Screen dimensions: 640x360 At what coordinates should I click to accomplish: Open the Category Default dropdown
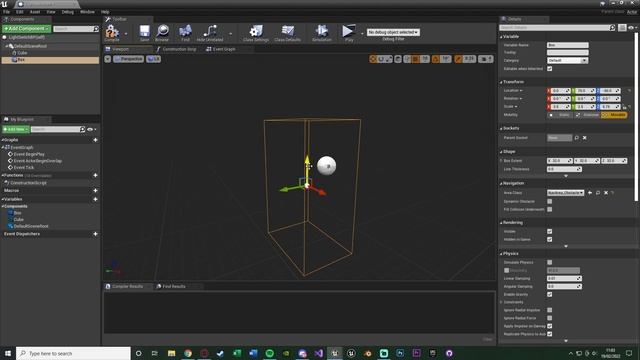[x=567, y=60]
